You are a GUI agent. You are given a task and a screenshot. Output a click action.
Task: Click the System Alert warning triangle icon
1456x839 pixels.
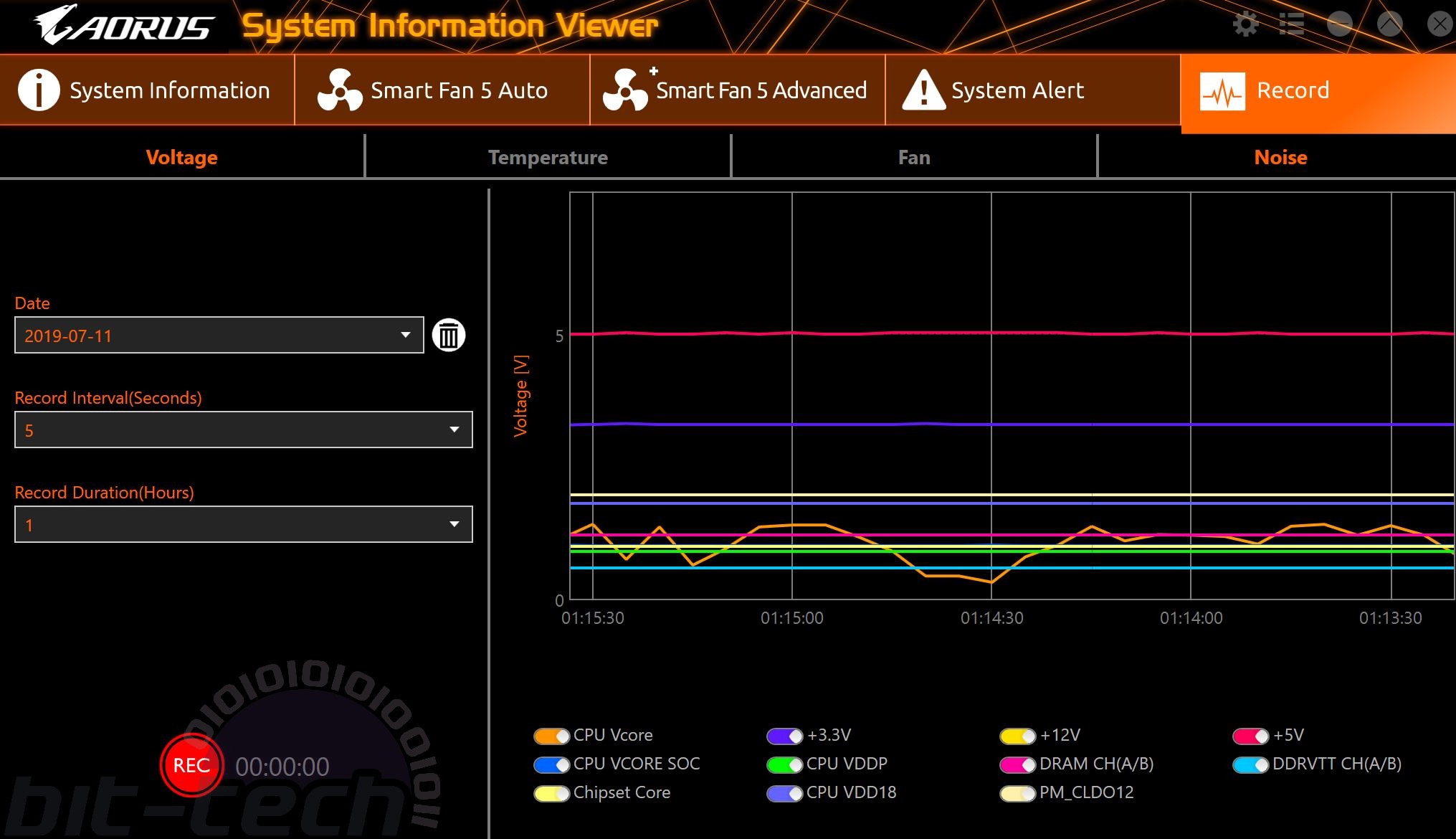(x=923, y=90)
